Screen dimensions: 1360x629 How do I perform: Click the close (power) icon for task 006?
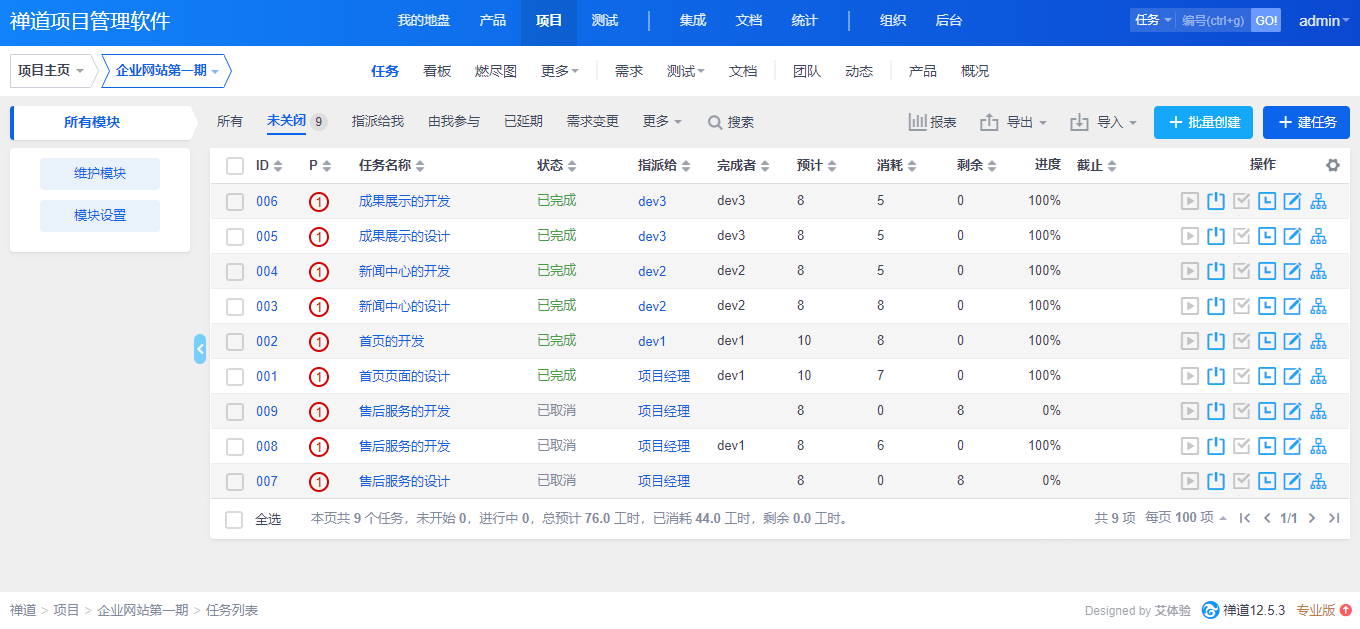[1215, 201]
